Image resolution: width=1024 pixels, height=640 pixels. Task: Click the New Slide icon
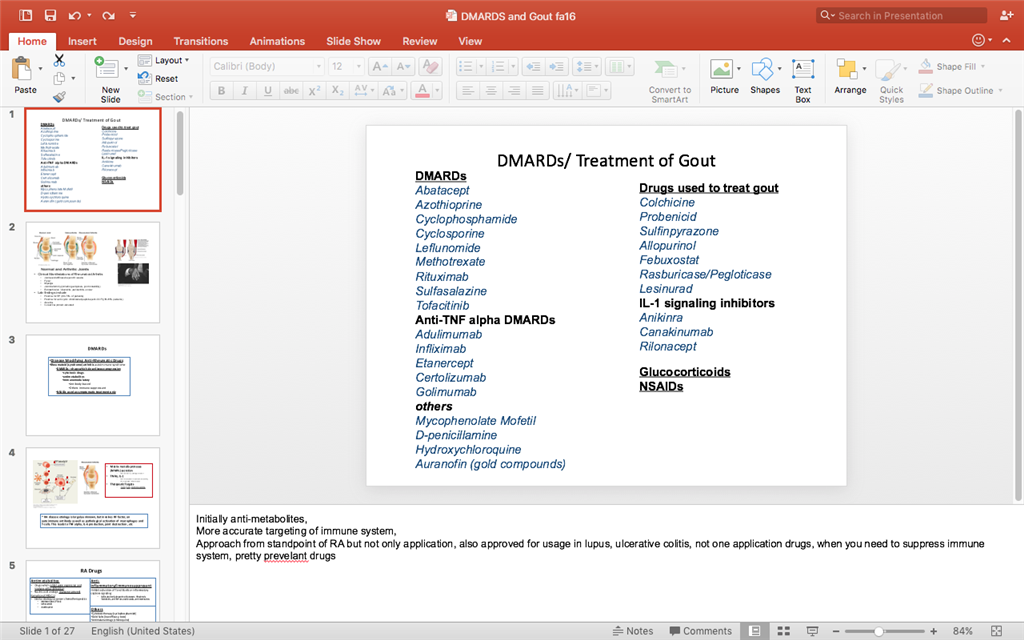point(106,68)
